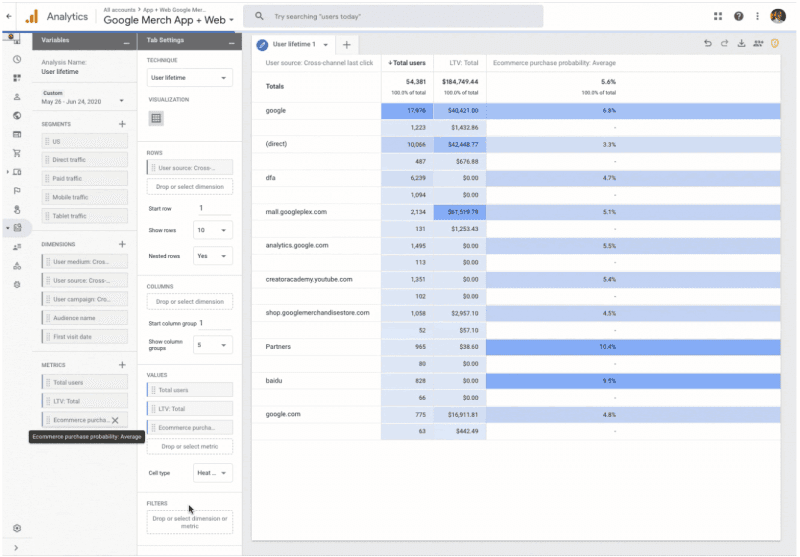Open the help question mark icon
This screenshot has height=557, width=800.
pyautogui.click(x=738, y=16)
